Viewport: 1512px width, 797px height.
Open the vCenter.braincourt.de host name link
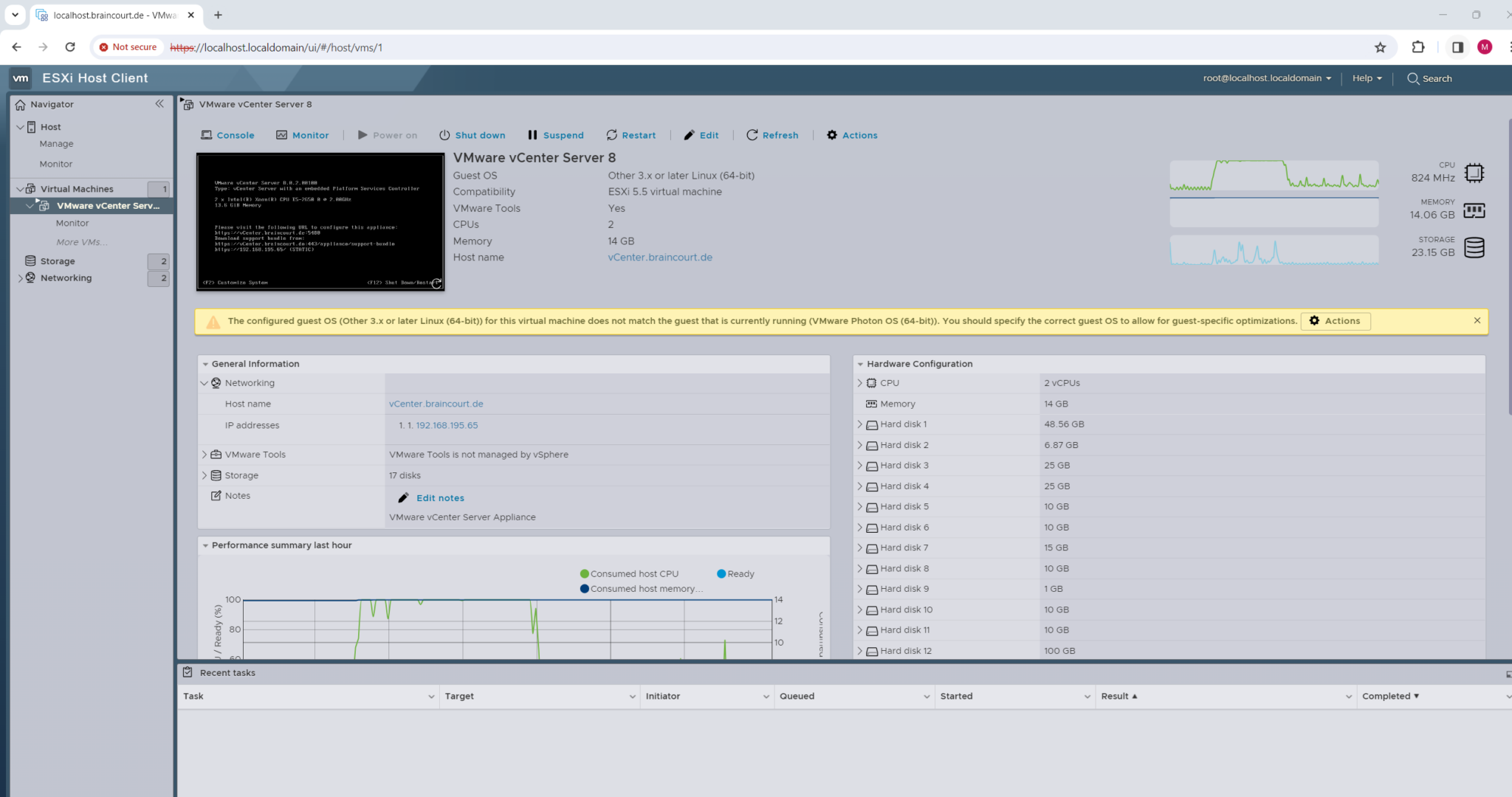point(659,257)
